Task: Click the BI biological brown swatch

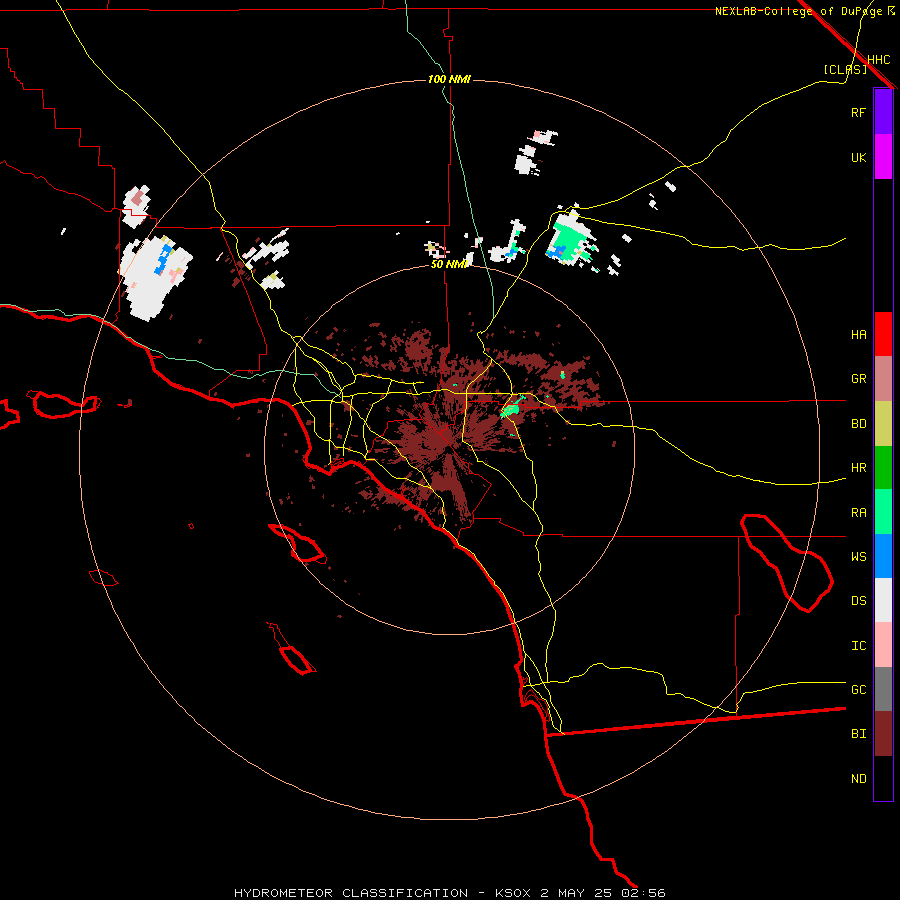Action: click(883, 734)
